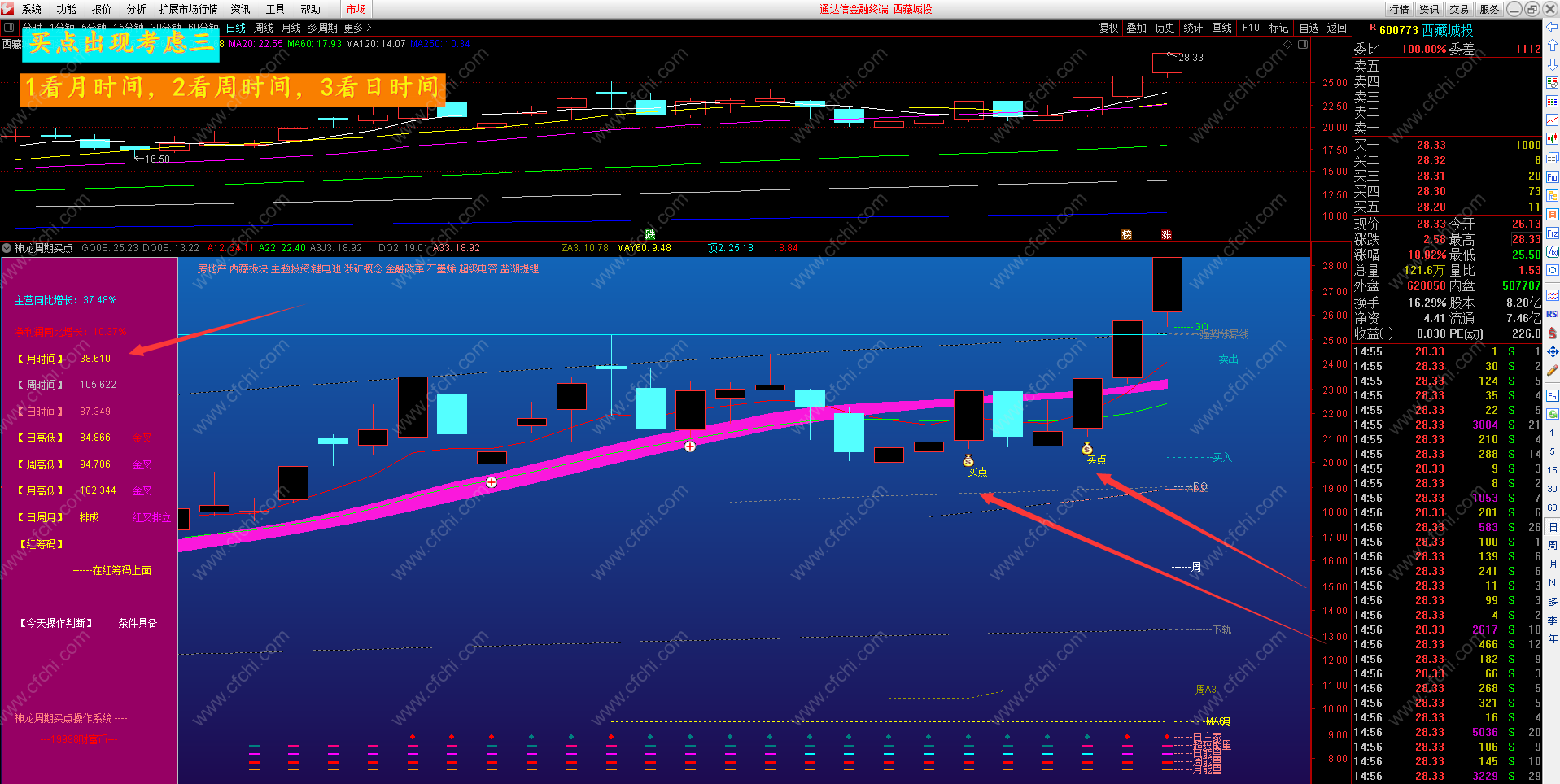Open the 多周期 multi-period view

point(322,28)
